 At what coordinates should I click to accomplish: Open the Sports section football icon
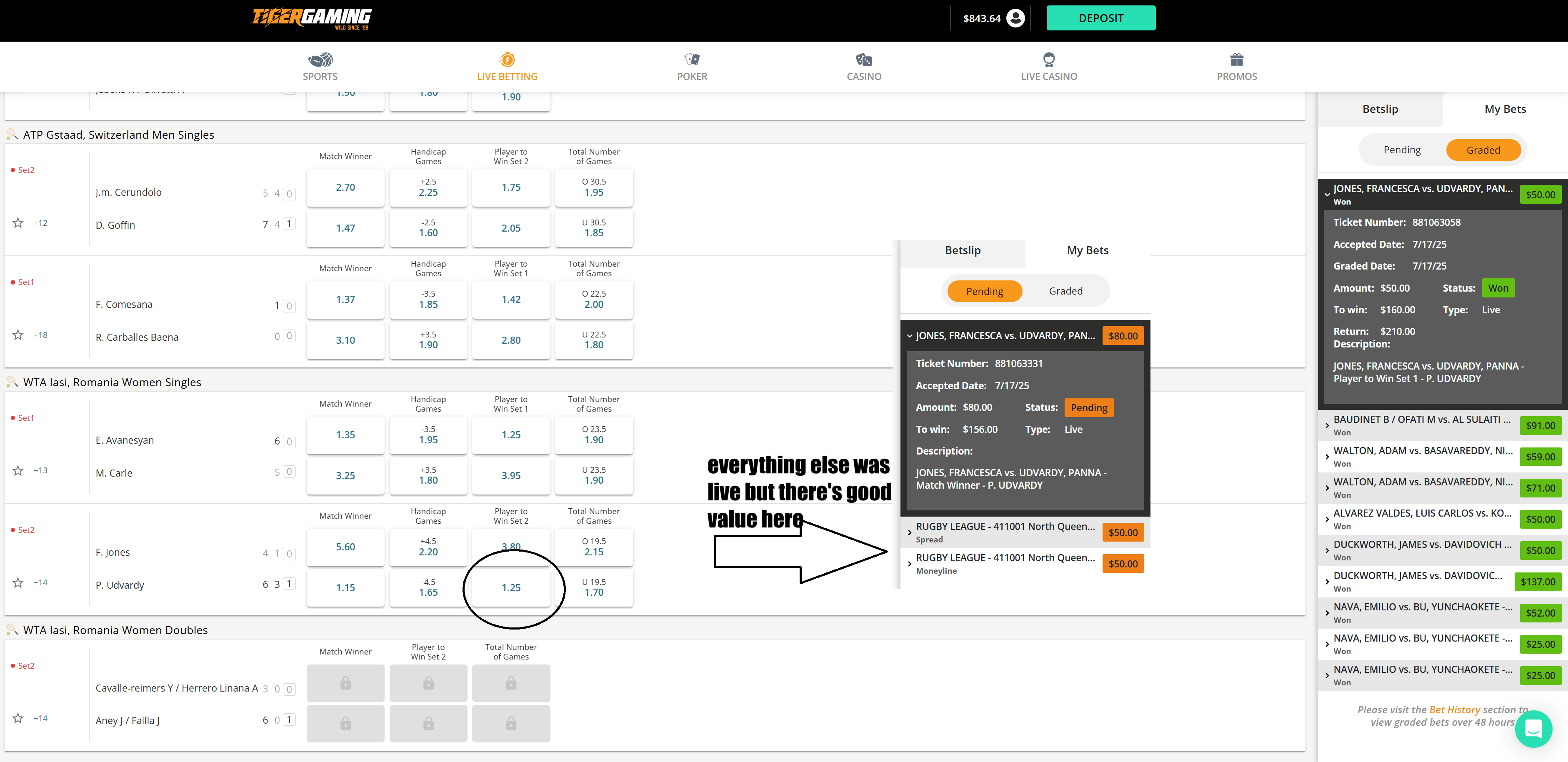(x=320, y=59)
